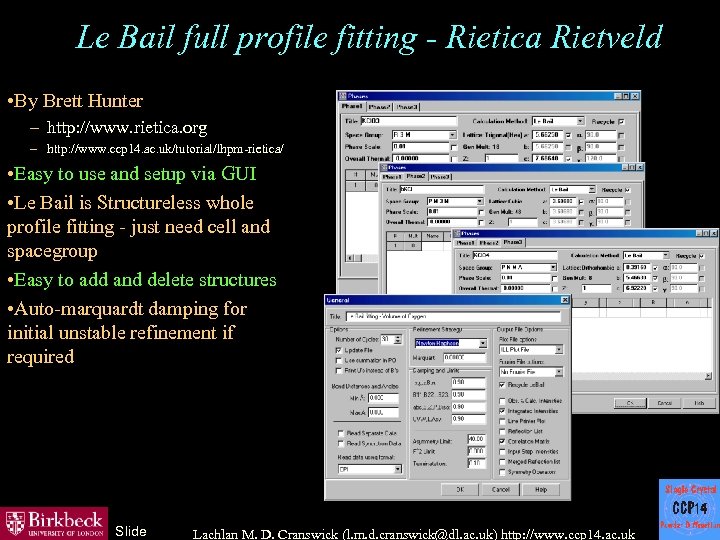This screenshot has height=540, width=720.
Task: Toggle the Update File checkbox
Action: (x=339, y=350)
